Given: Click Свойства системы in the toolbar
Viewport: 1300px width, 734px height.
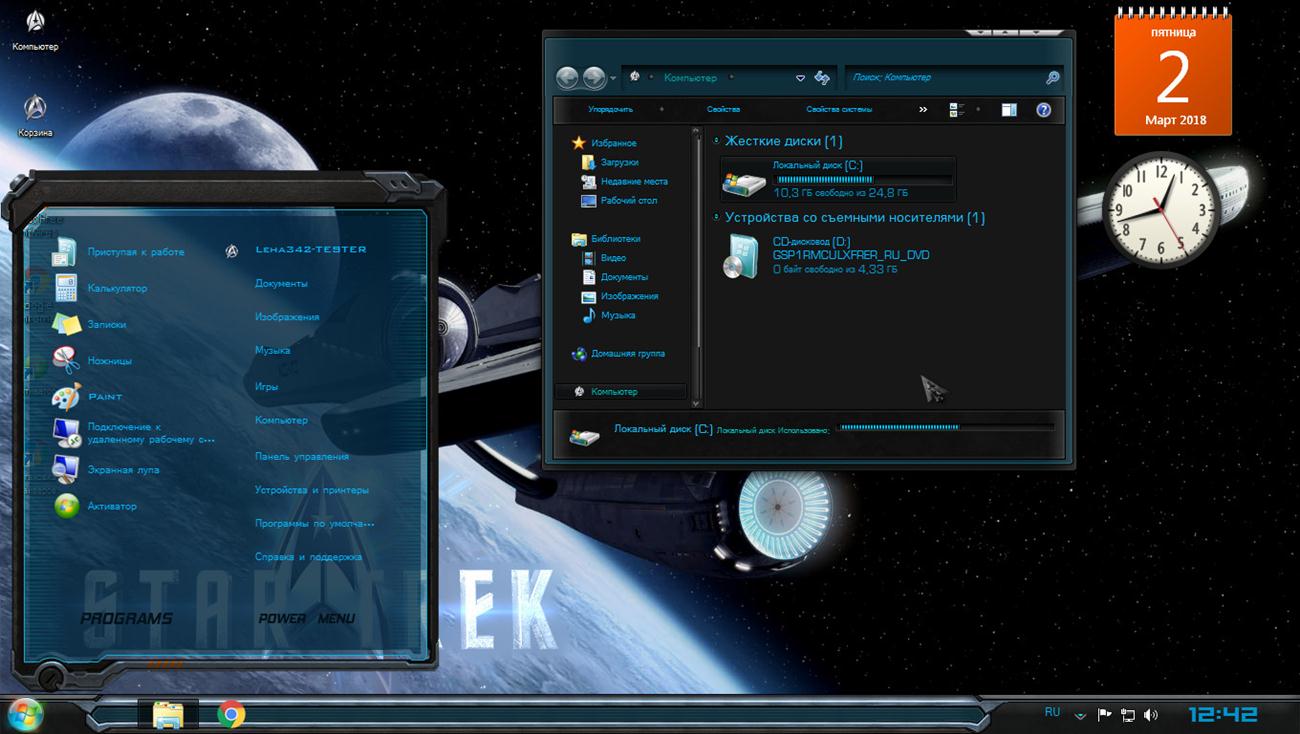Looking at the screenshot, I should tap(839, 109).
